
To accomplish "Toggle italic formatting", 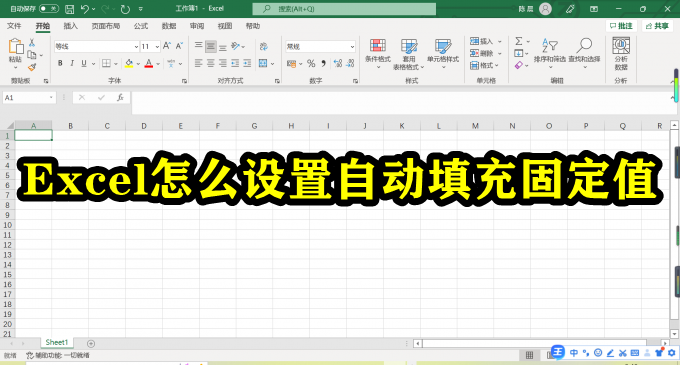I will point(72,63).
